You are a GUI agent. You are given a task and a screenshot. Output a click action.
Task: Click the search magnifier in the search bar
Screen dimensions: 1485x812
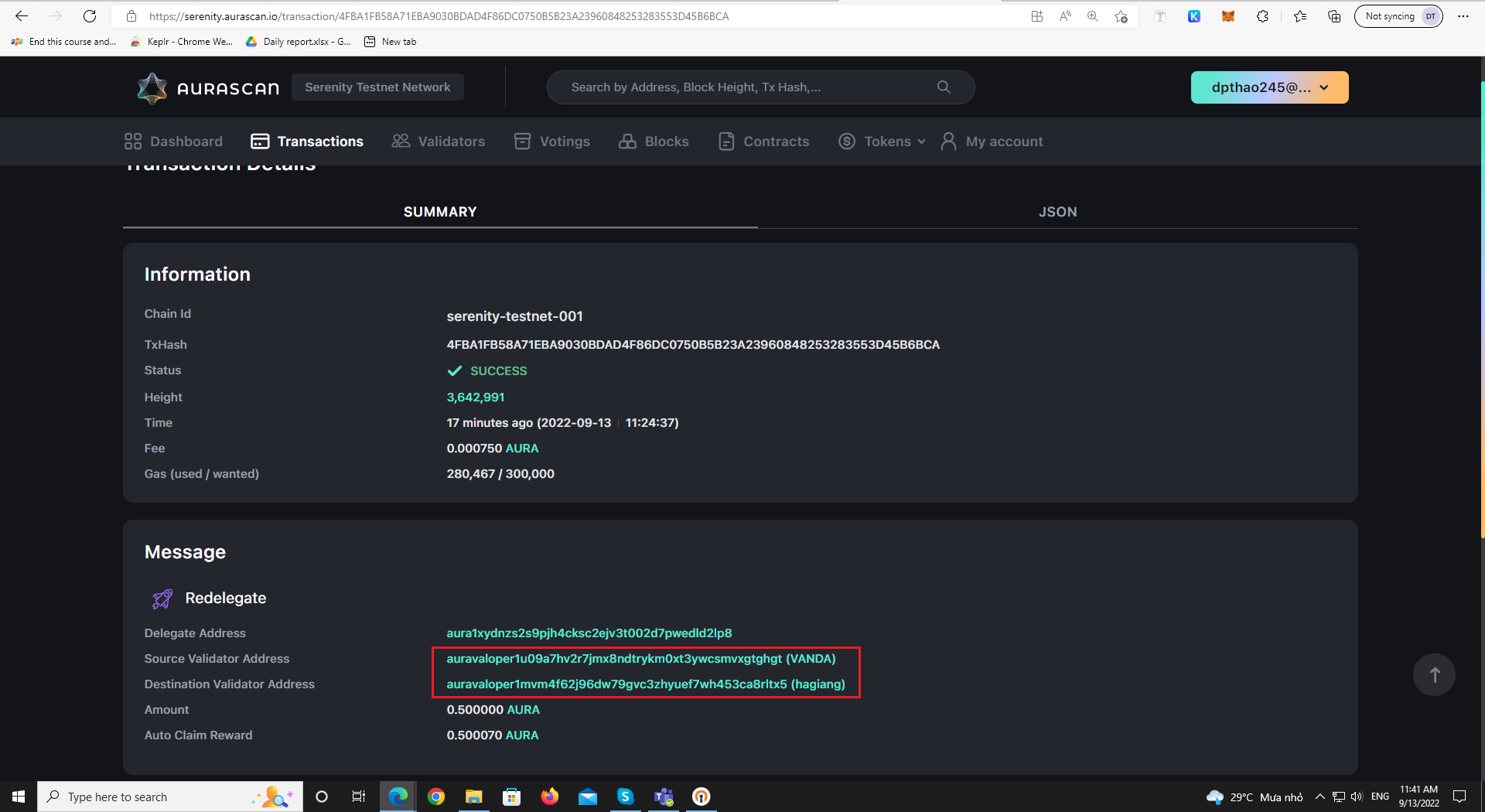[944, 87]
